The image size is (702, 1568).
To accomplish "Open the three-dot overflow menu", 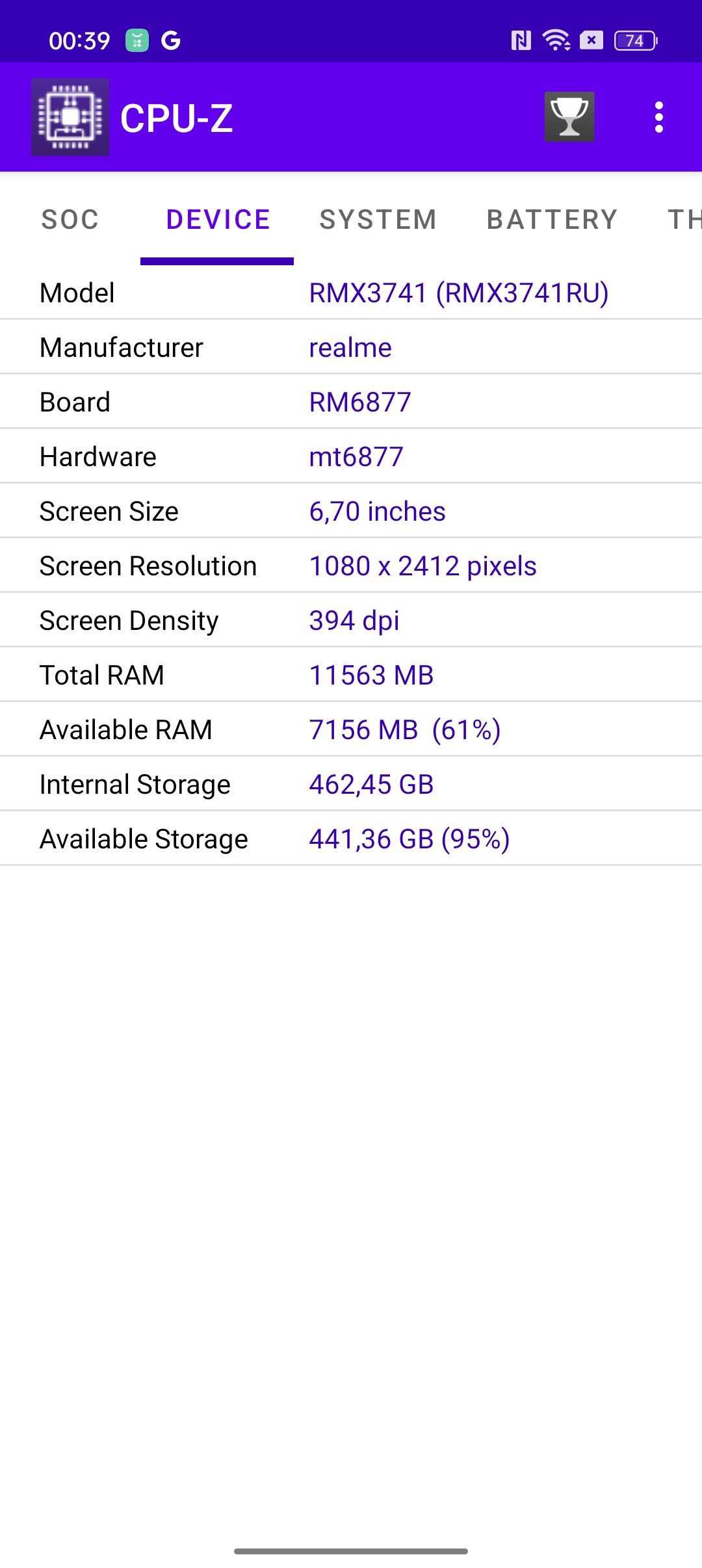I will pyautogui.click(x=659, y=117).
